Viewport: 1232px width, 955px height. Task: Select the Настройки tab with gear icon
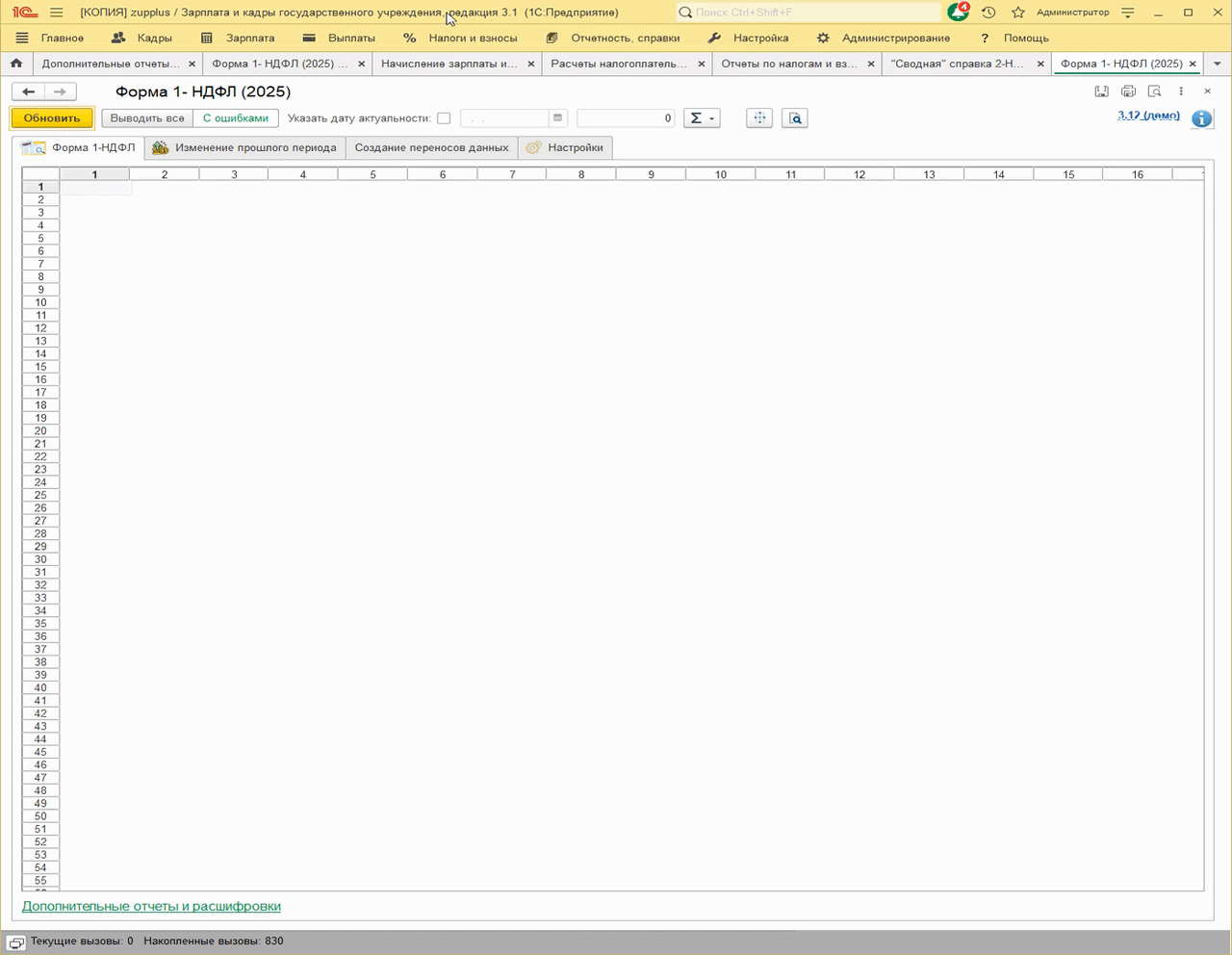[x=565, y=148]
